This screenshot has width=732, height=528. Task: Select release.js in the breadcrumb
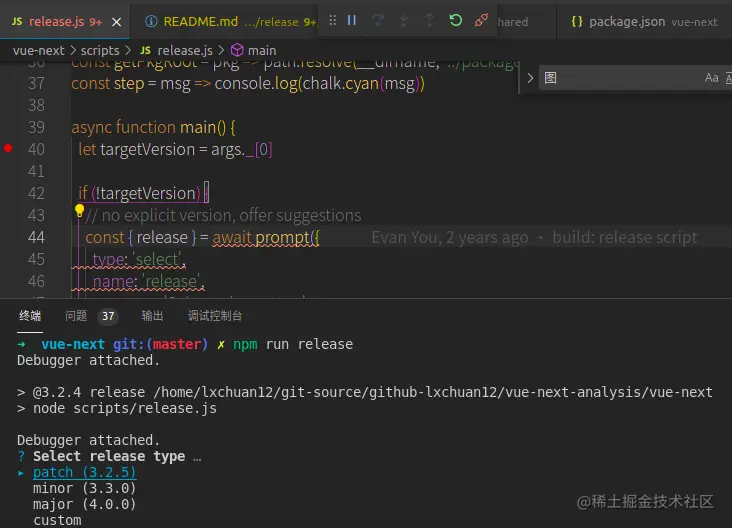click(185, 50)
